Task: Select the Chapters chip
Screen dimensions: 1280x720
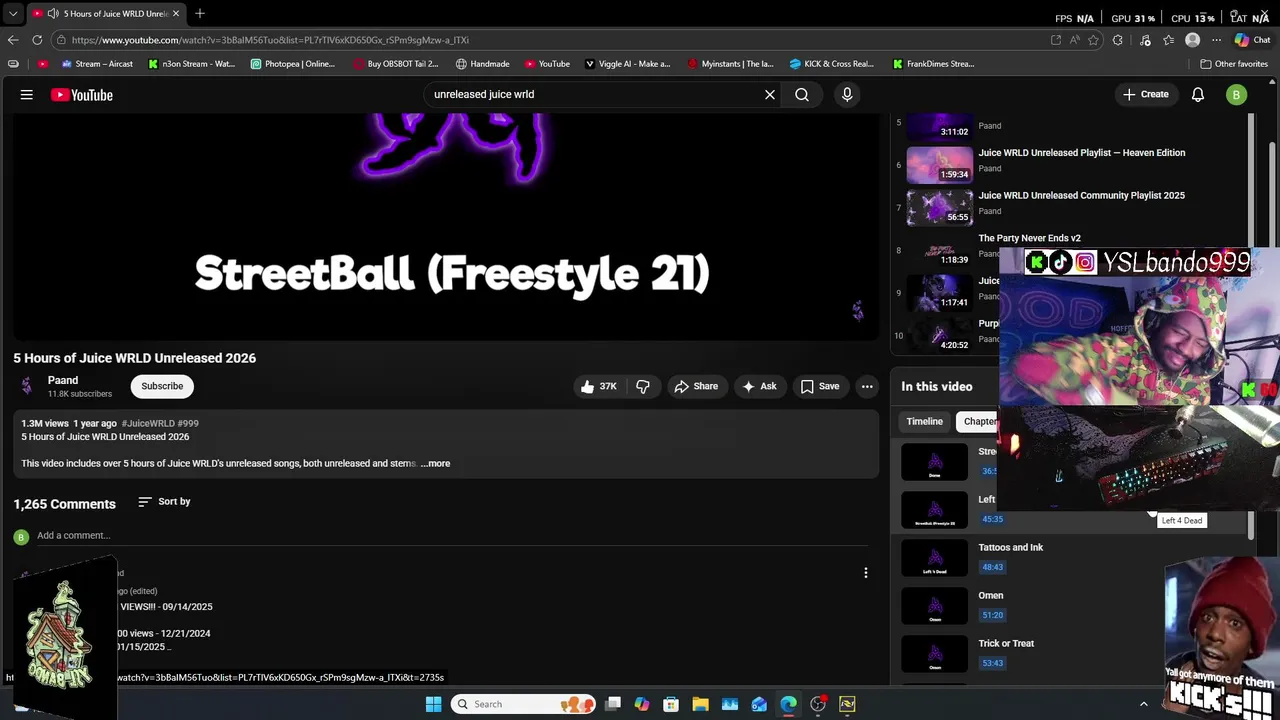Action: pyautogui.click(x=978, y=422)
